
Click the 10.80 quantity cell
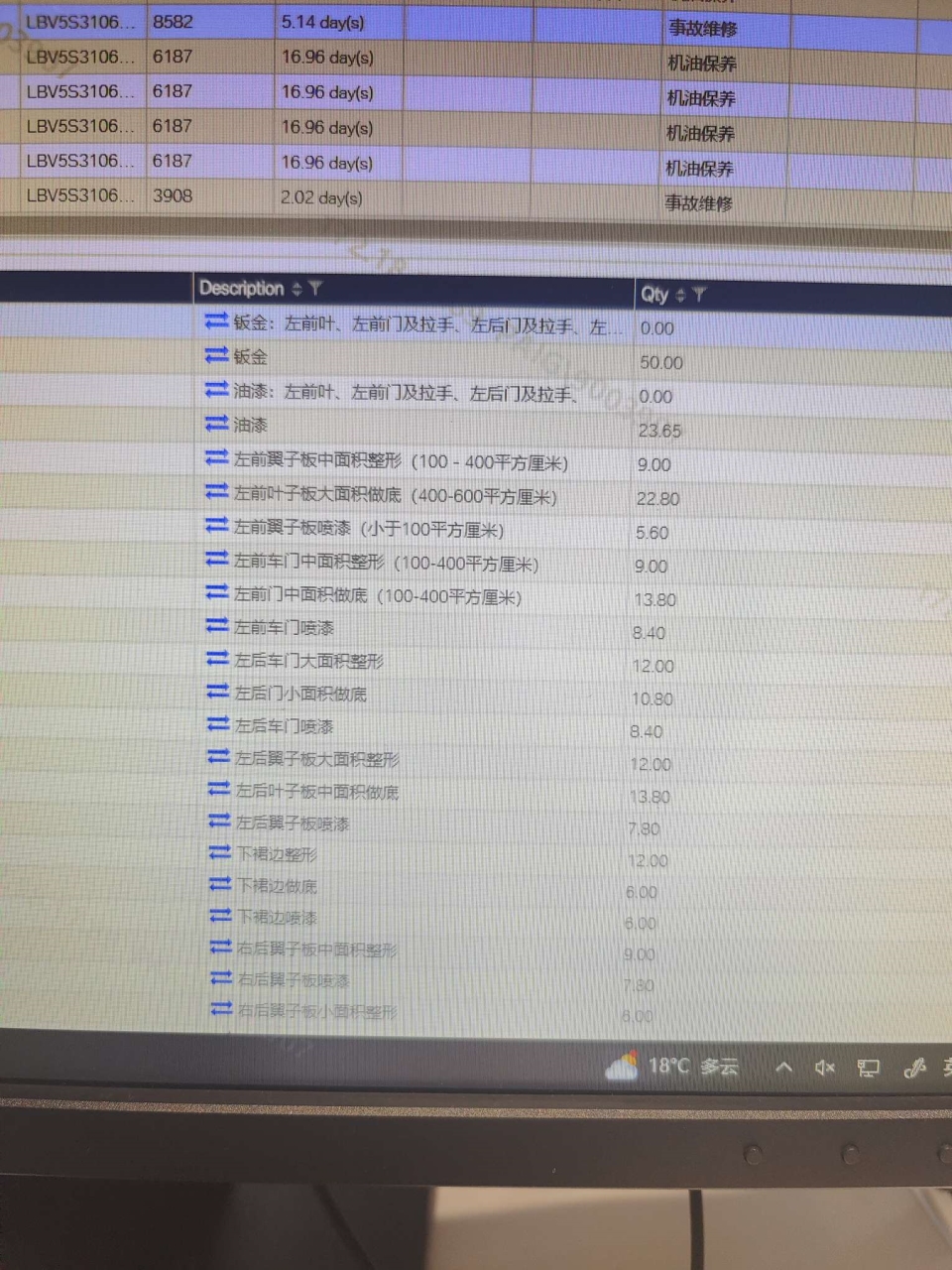653,699
